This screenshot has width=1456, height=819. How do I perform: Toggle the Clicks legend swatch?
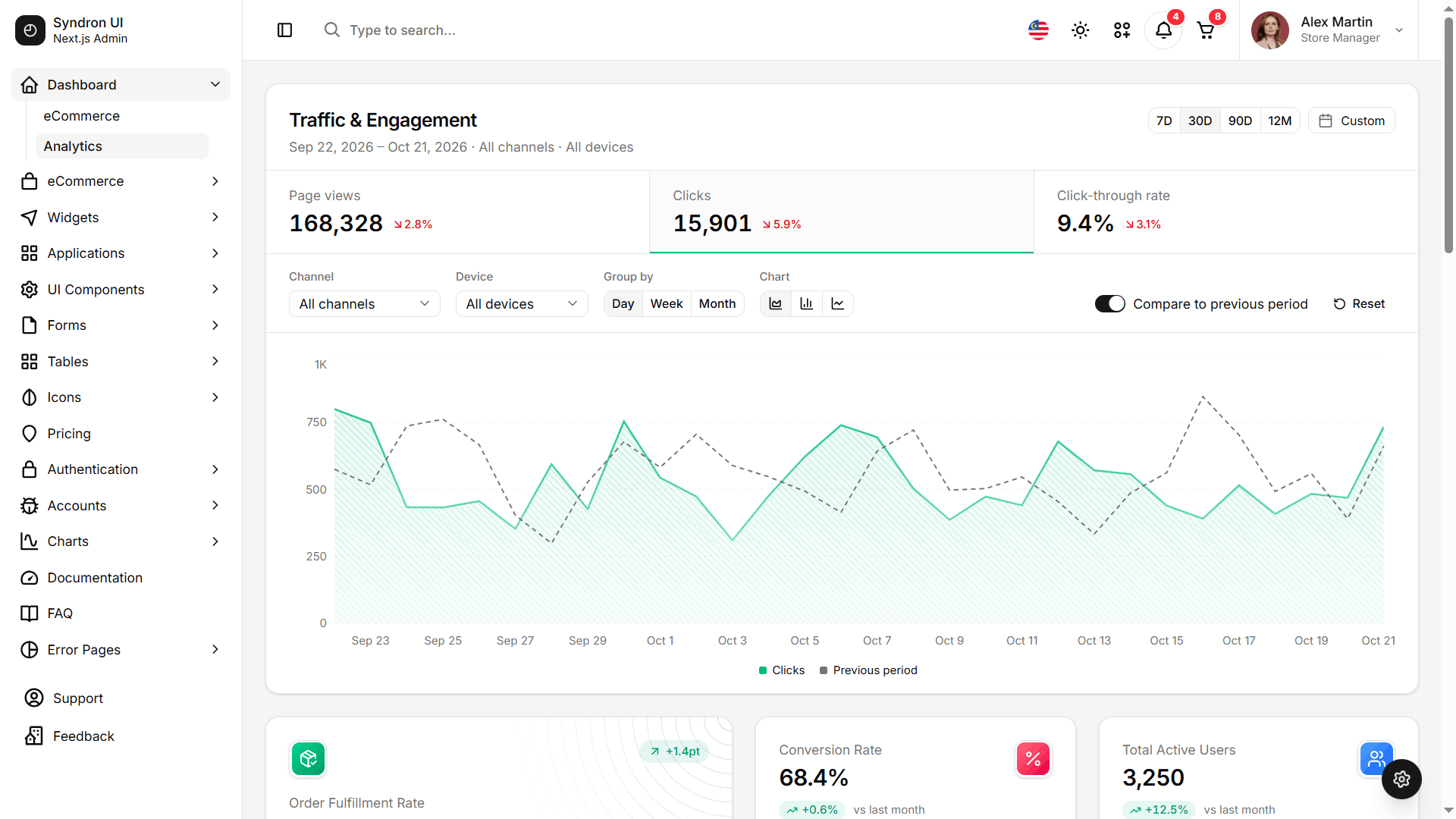coord(763,670)
